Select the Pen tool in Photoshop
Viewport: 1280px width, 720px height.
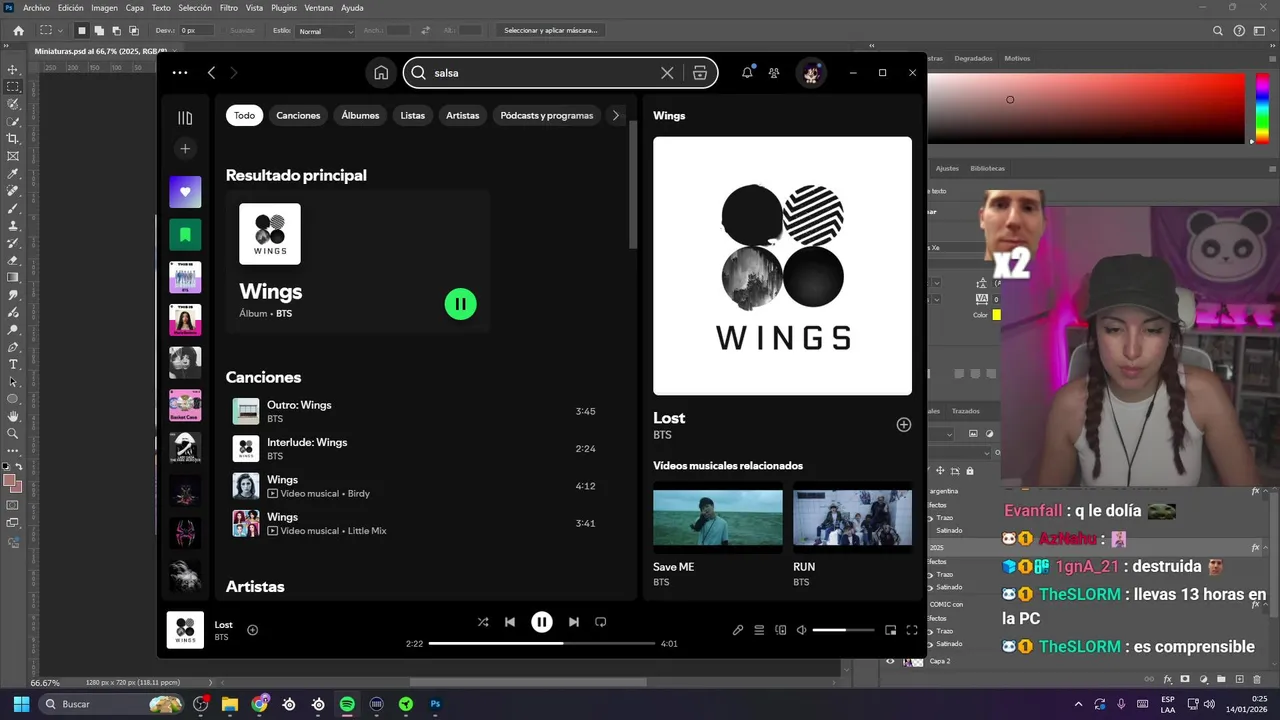pyautogui.click(x=13, y=347)
